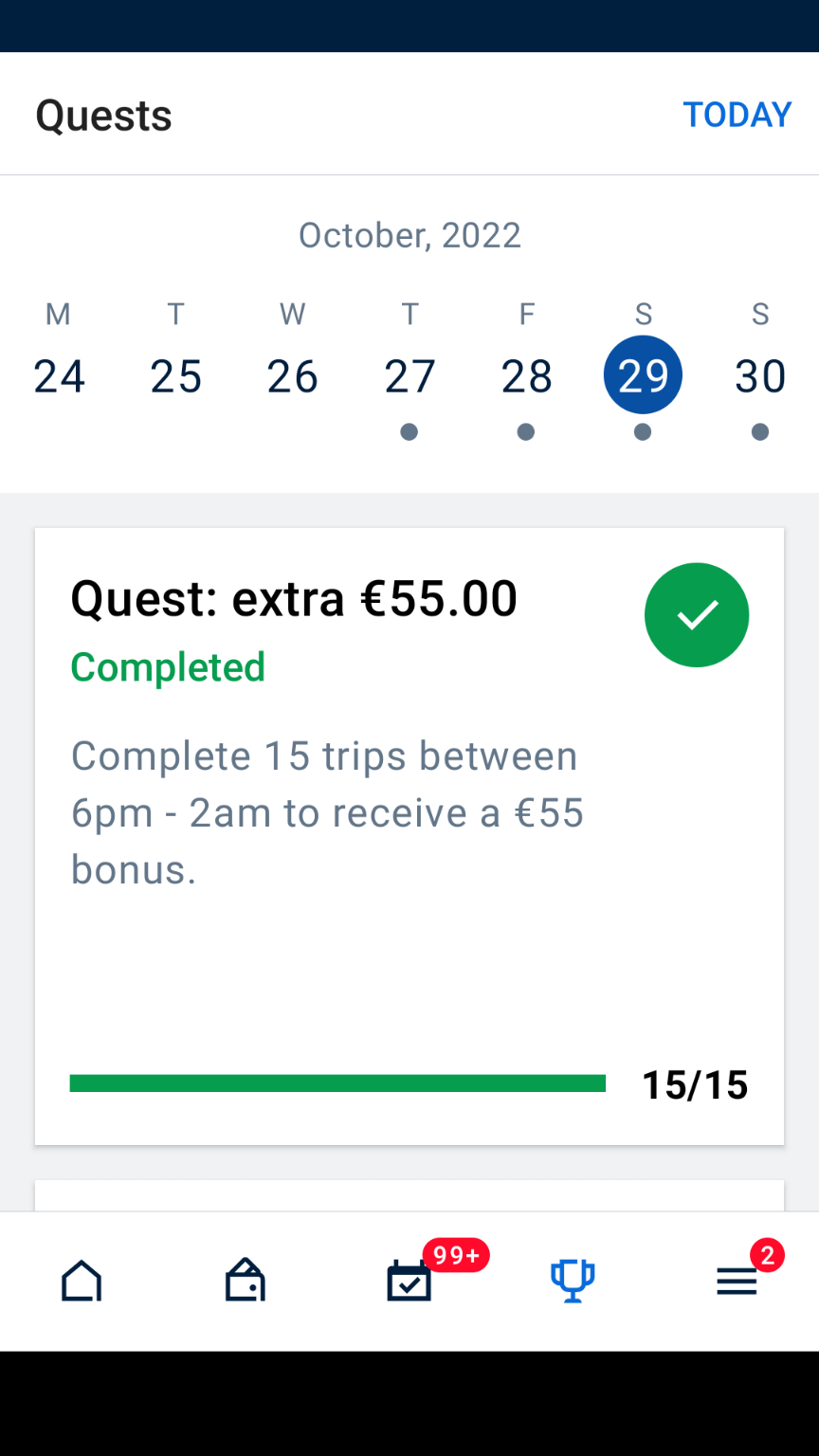Open the Home tab icon
The image size is (819, 1456).
[82, 1281]
